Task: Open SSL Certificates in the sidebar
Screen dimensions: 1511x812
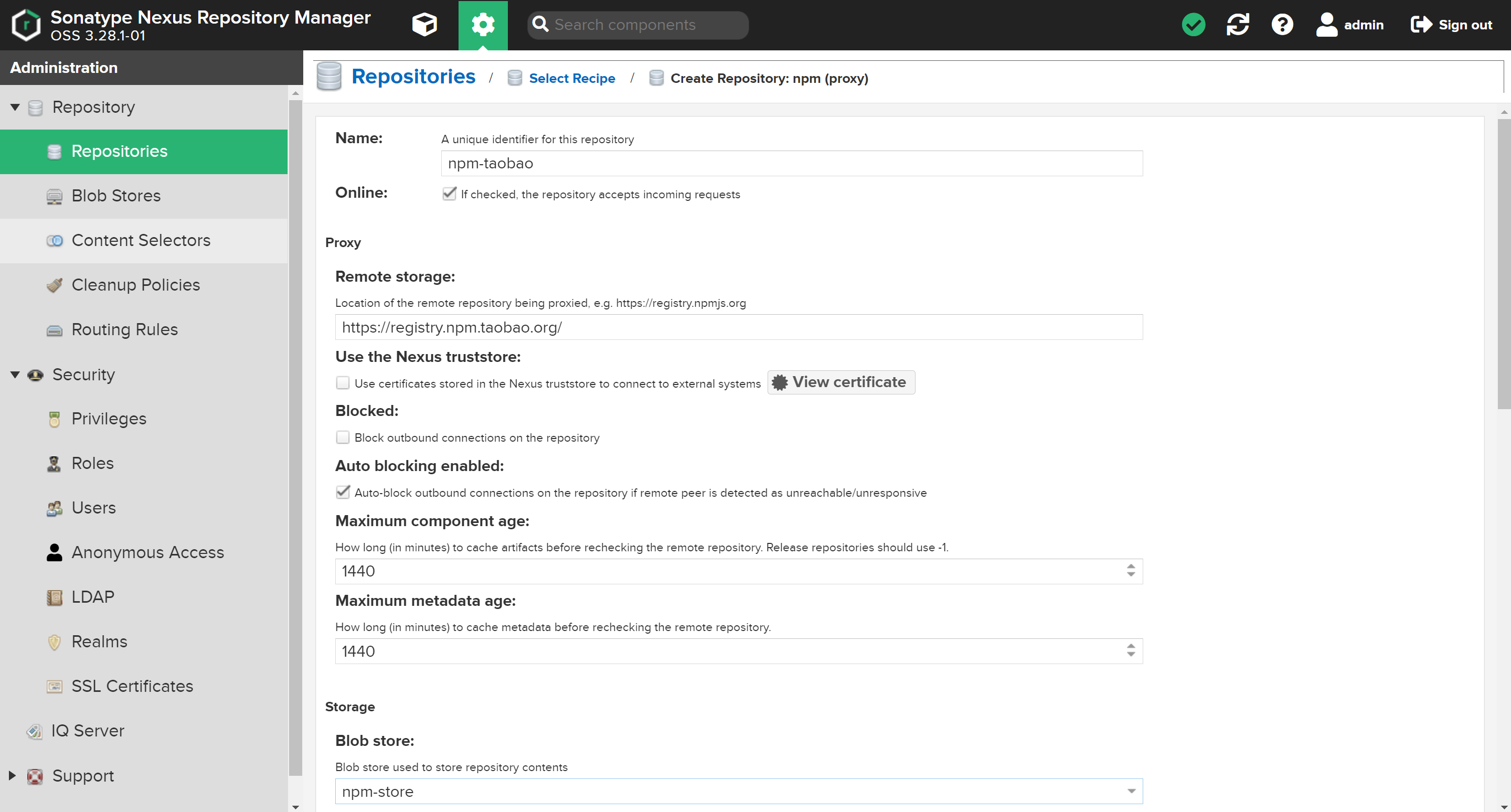Action: 144,686
